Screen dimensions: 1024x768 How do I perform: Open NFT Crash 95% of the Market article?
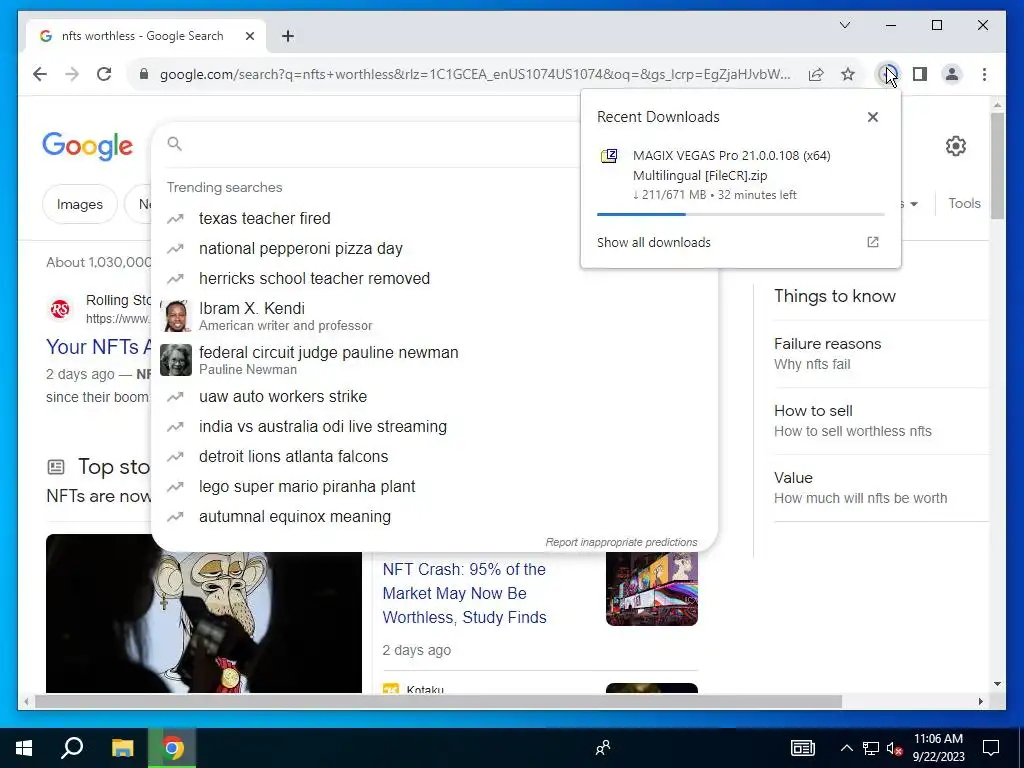tap(464, 593)
